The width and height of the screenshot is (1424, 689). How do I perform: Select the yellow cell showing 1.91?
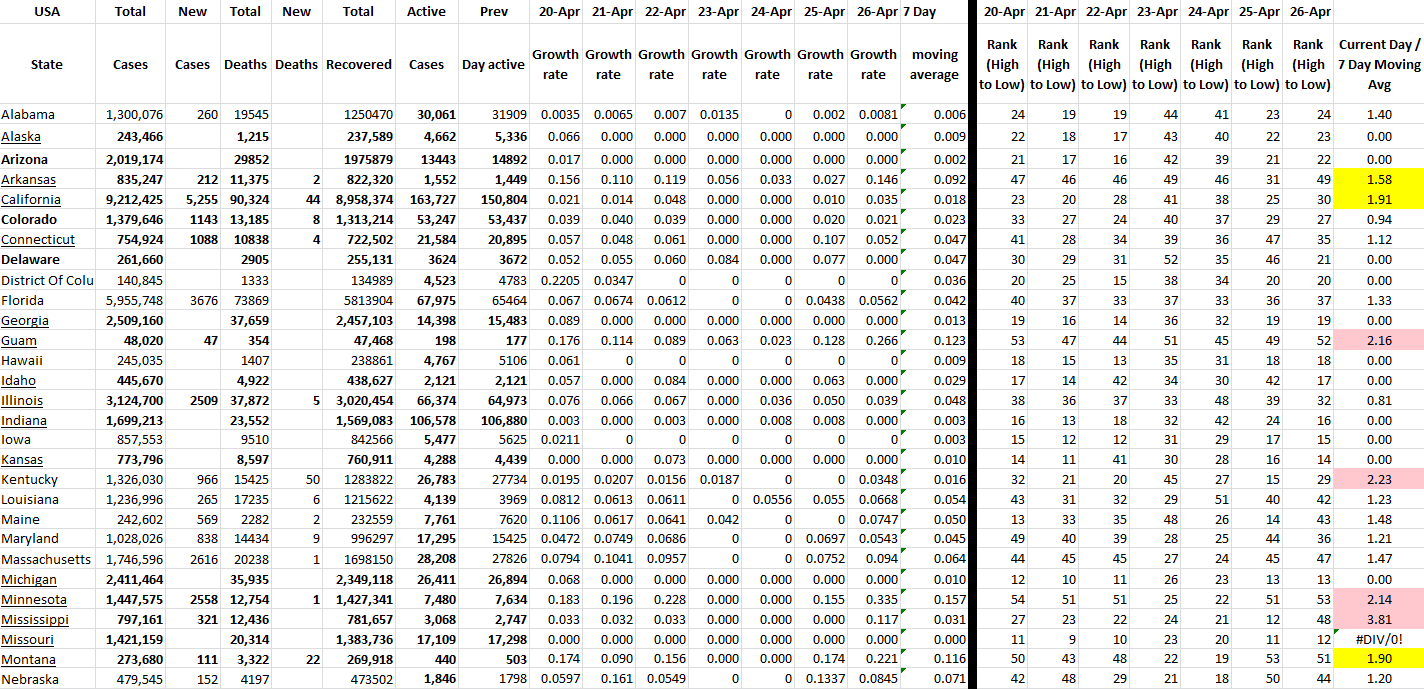[1378, 199]
